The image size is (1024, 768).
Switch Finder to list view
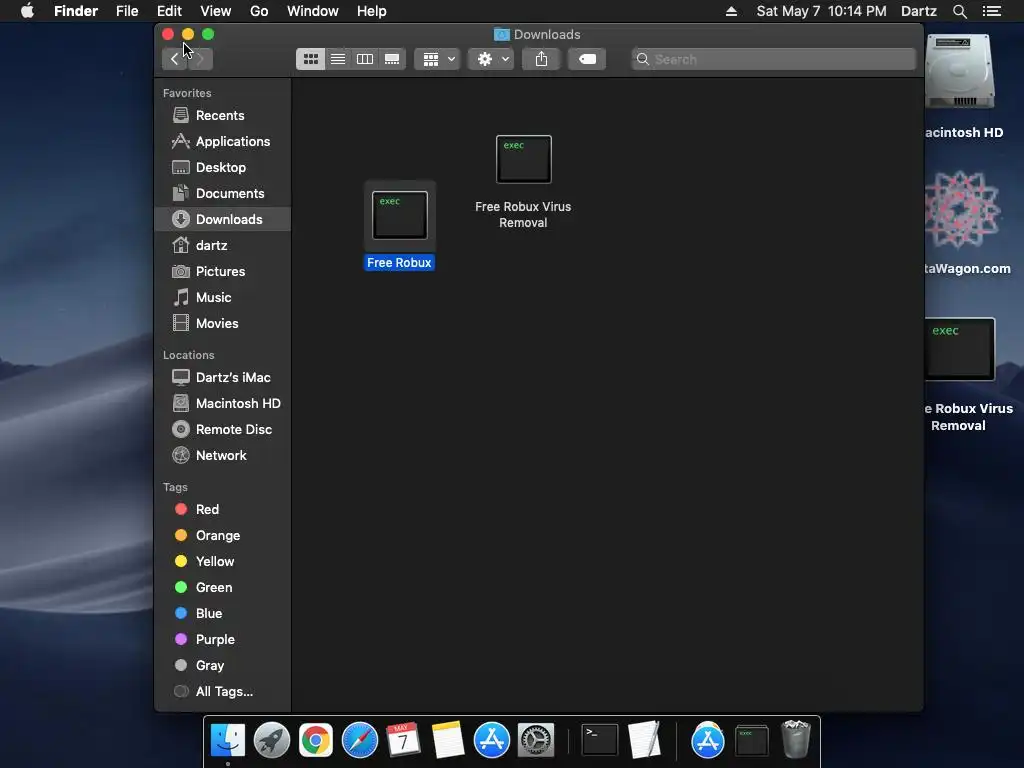[338, 59]
